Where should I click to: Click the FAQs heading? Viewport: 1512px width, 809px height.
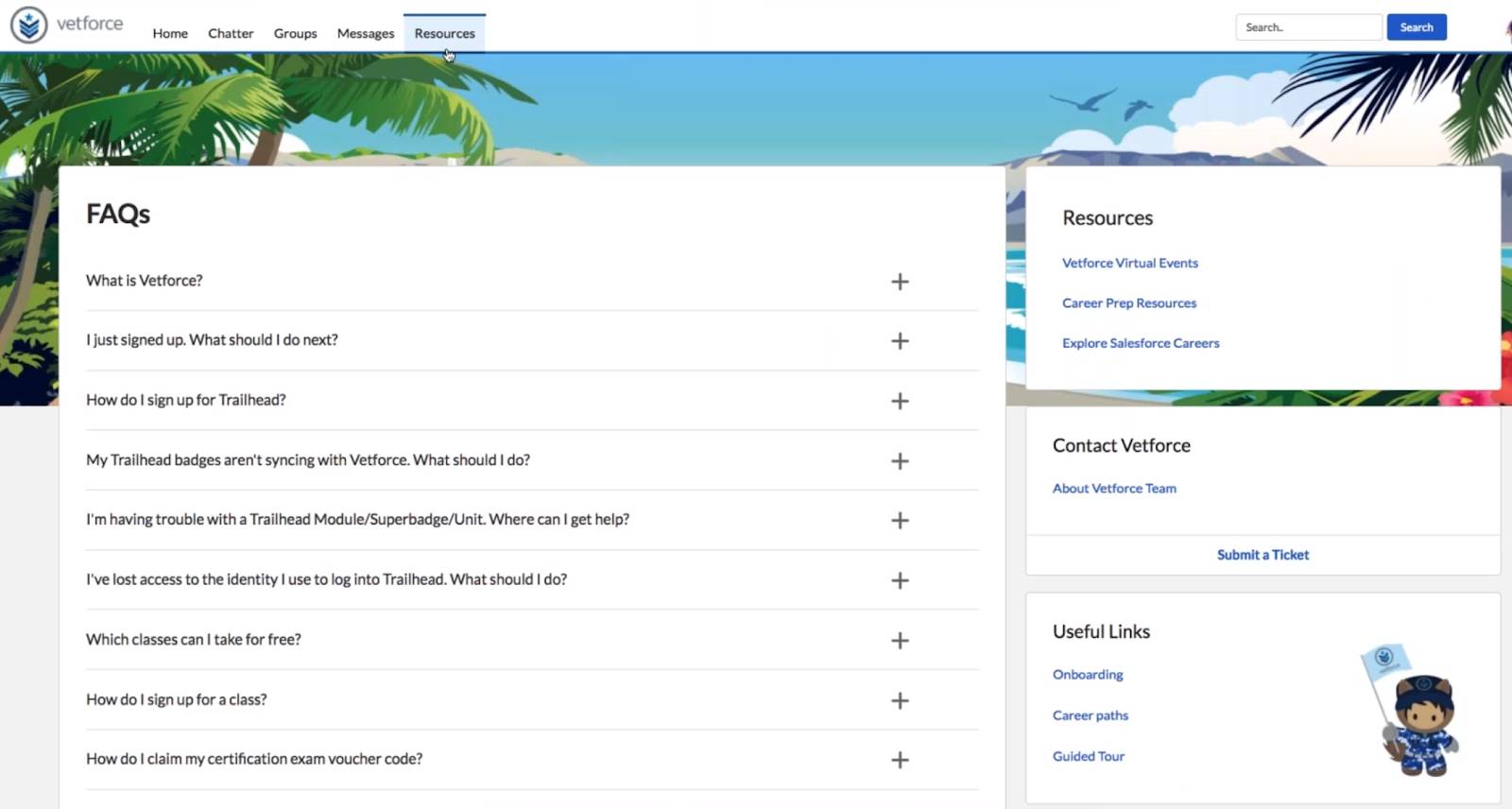tap(118, 215)
